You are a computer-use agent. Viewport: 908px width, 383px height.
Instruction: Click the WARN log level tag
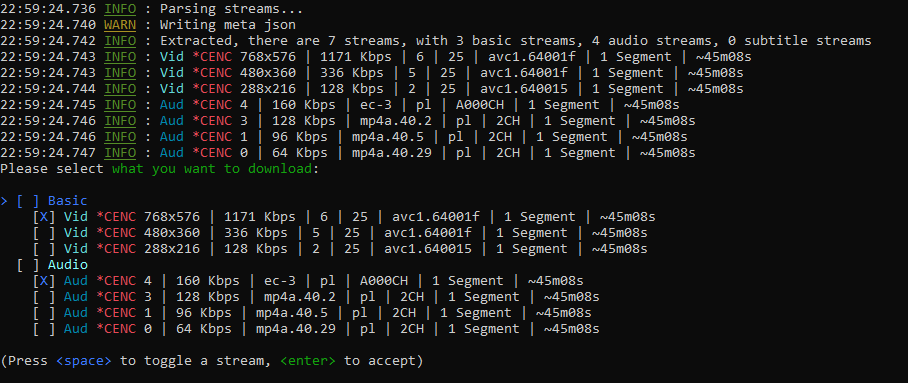[120, 25]
